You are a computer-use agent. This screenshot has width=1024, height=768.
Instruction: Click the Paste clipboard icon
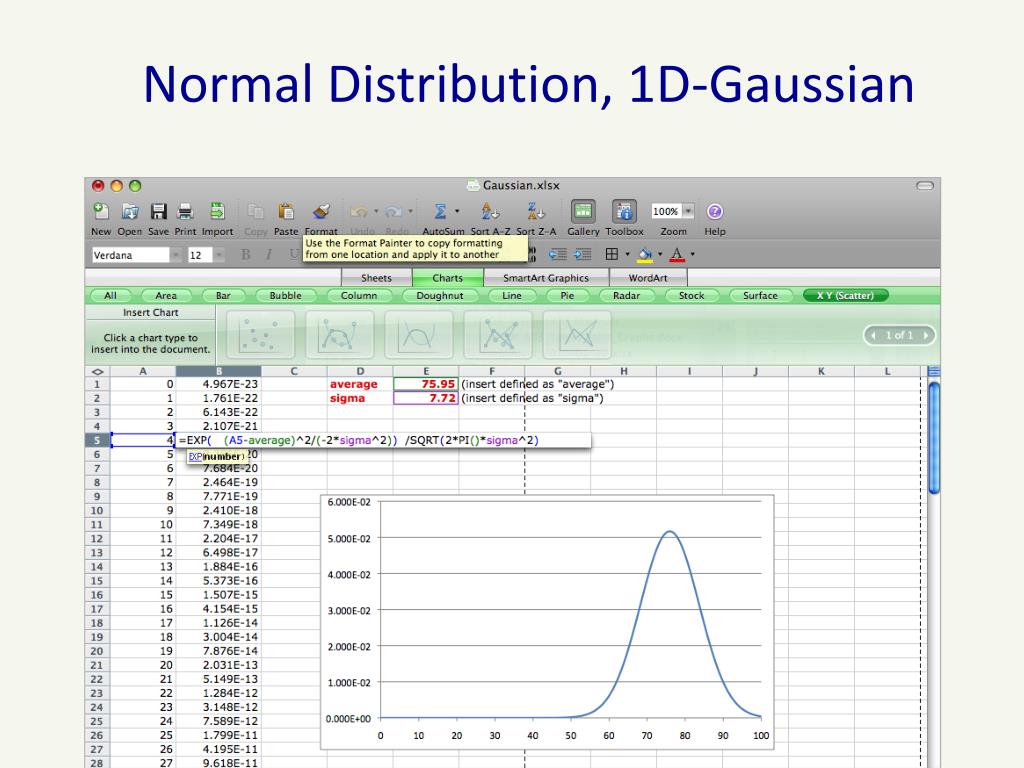click(286, 211)
